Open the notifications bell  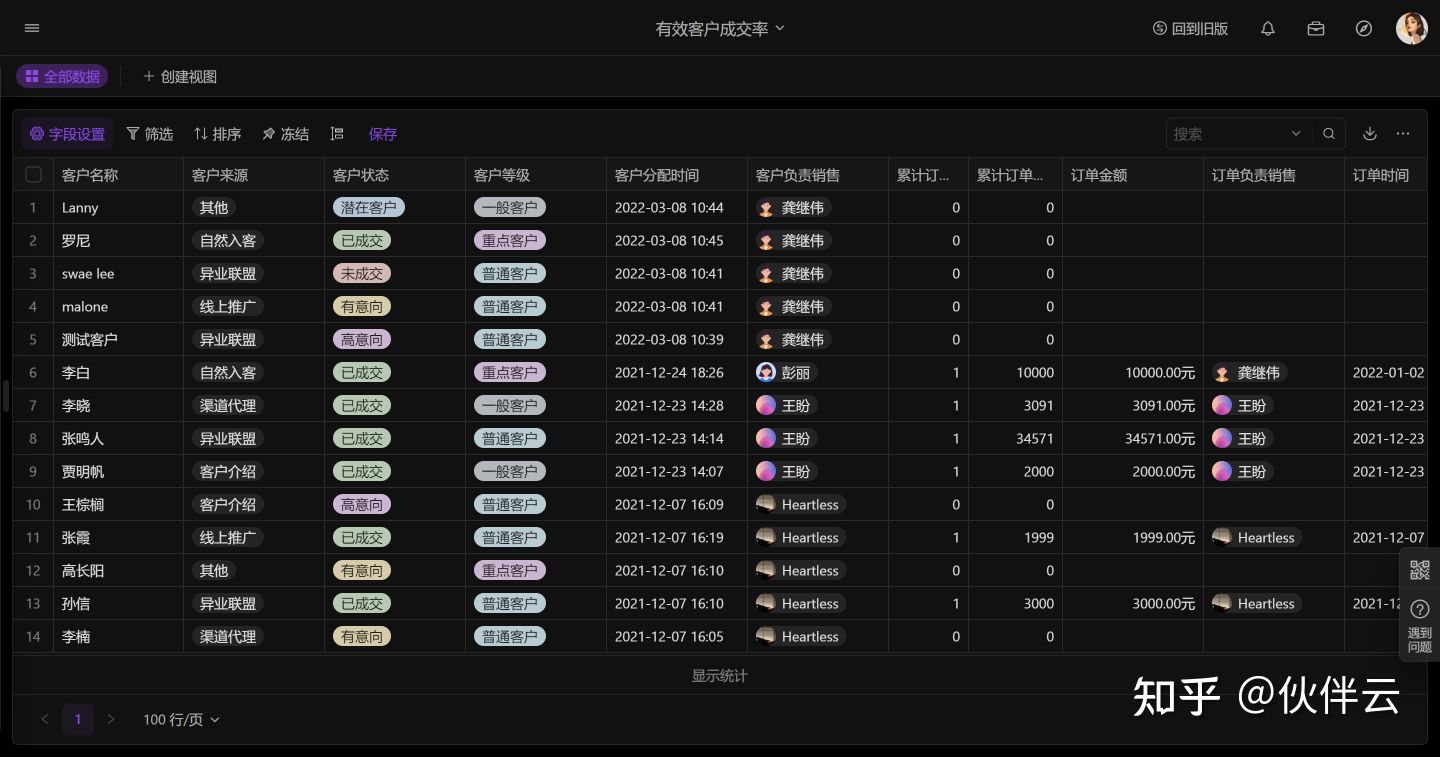[1268, 29]
